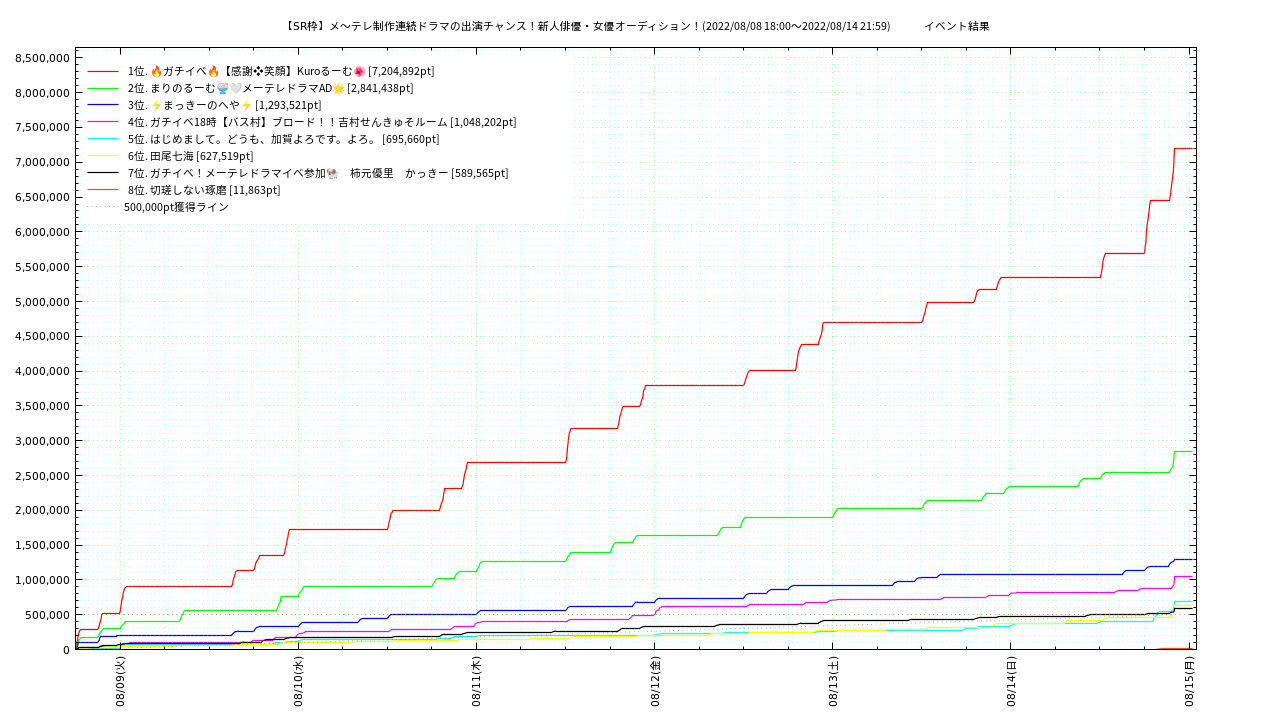Viewport: 1280px width, 720px height.
Task: Click the 08/09(火) date tick label
Action: (120, 682)
